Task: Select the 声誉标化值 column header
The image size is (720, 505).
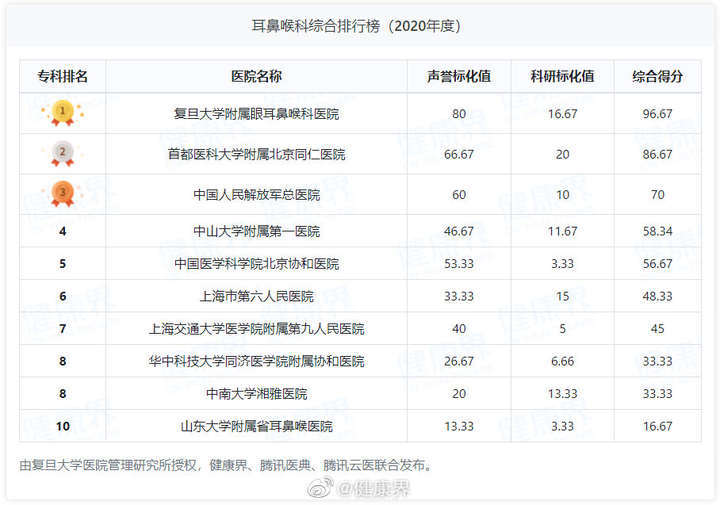Action: coord(459,76)
